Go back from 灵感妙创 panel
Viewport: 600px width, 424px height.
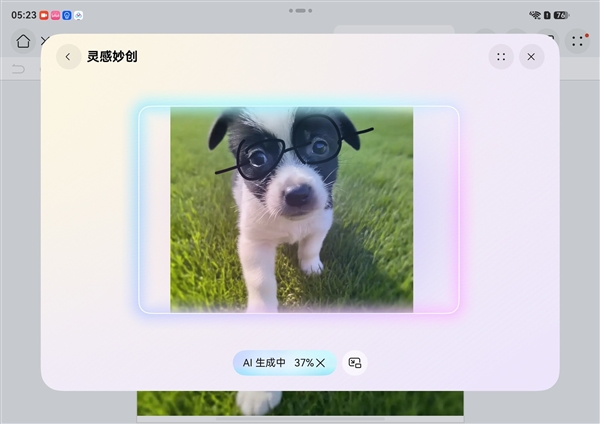coord(68,57)
